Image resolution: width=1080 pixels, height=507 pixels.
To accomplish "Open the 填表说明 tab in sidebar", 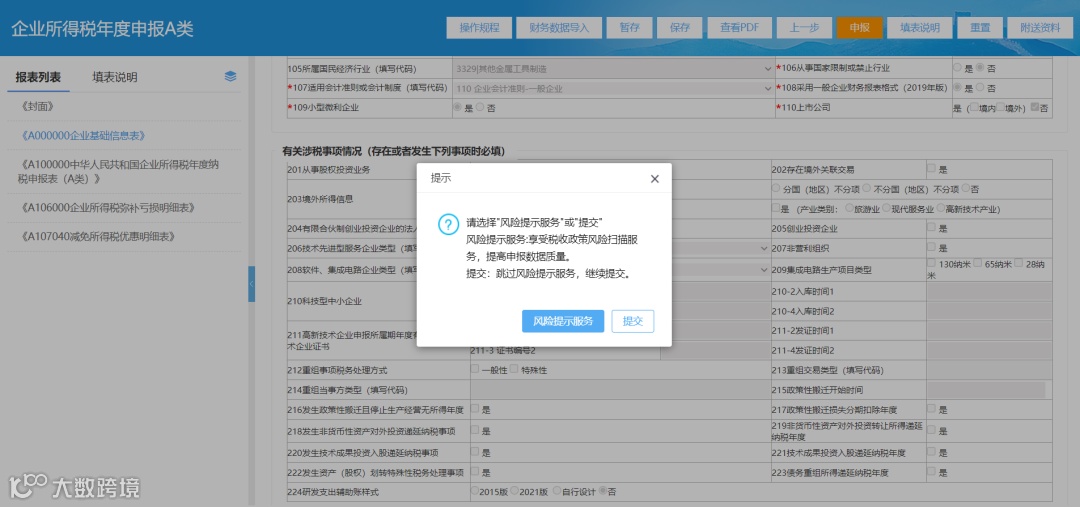I will [x=115, y=77].
